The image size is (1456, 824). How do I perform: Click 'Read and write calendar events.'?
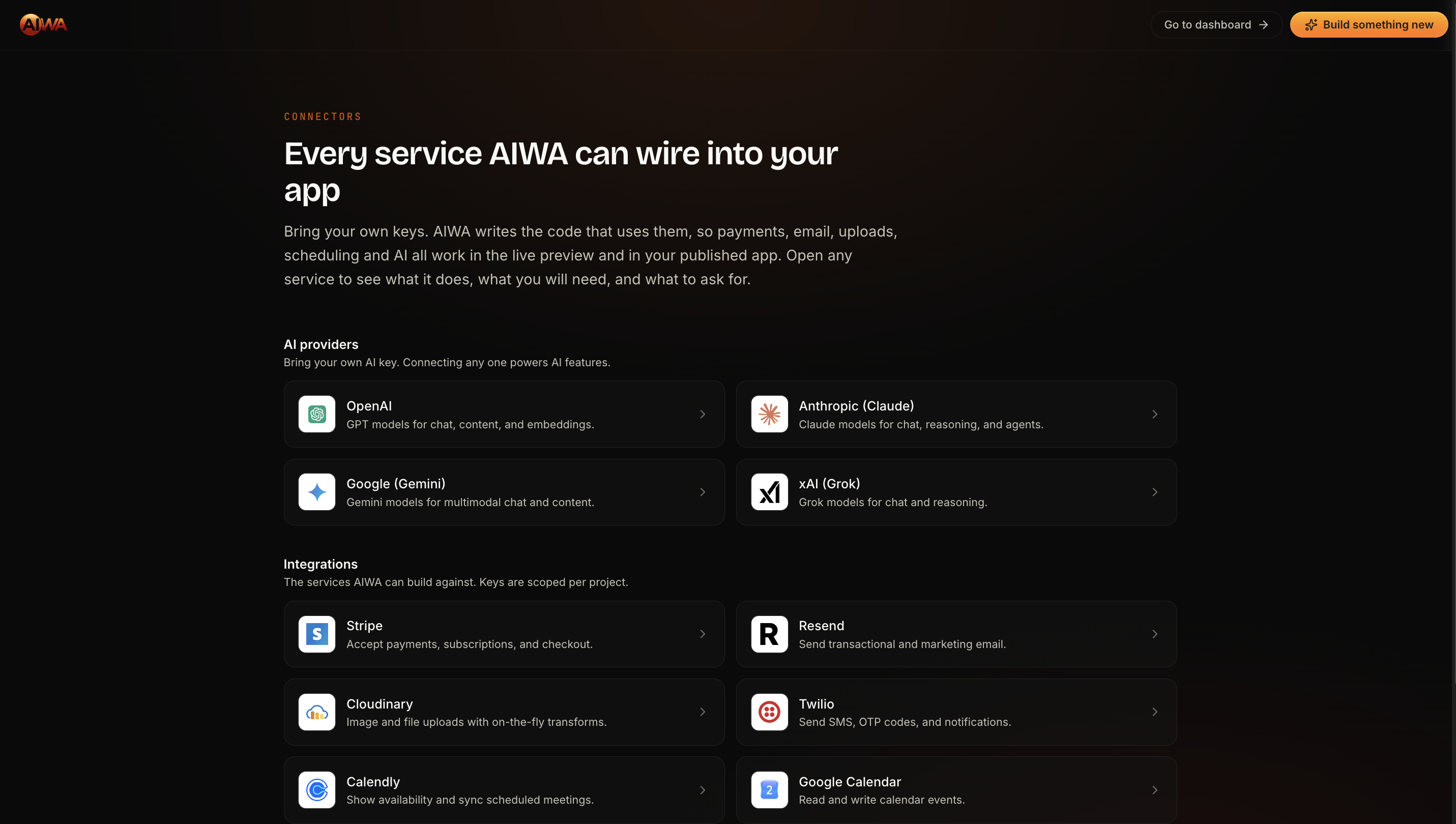tap(882, 800)
